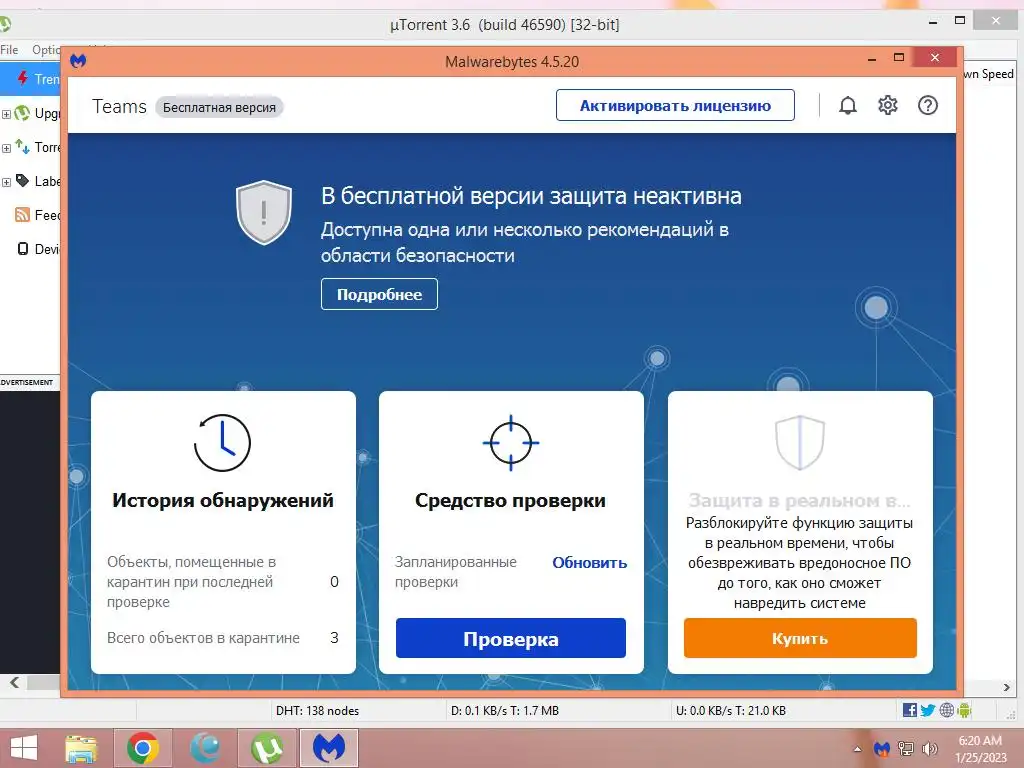Image resolution: width=1024 pixels, height=768 pixels.
Task: Open uTorrent Options menu
Action: [46, 50]
